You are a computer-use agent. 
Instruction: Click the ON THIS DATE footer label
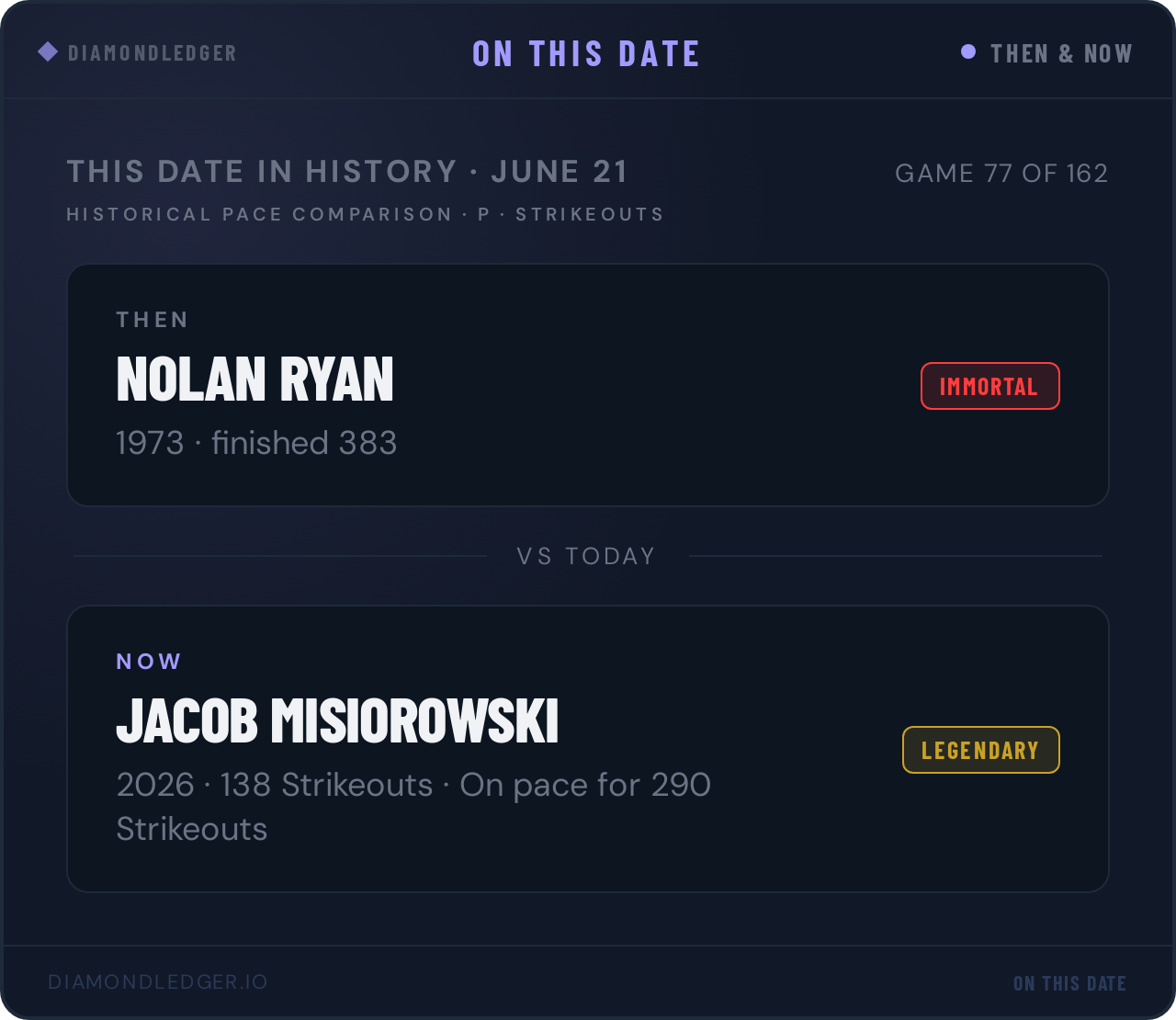[1069, 983]
